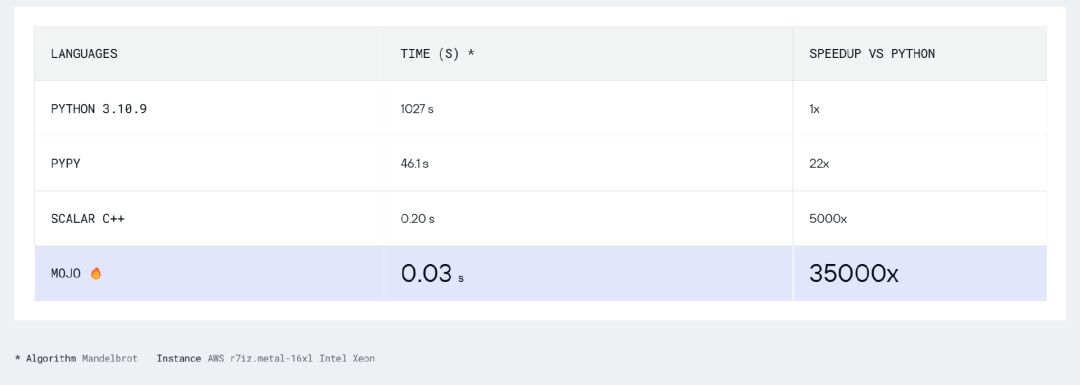
Task: Click the Mandelbrot algorithm footnote text
Action: pos(110,359)
